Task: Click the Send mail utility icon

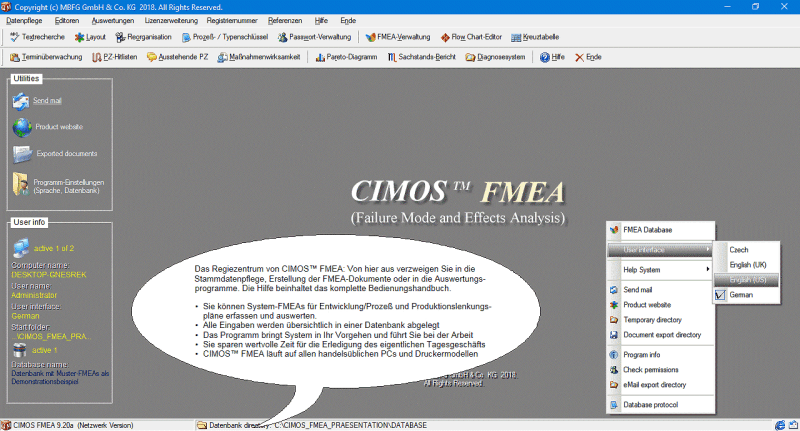Action: coord(21,101)
